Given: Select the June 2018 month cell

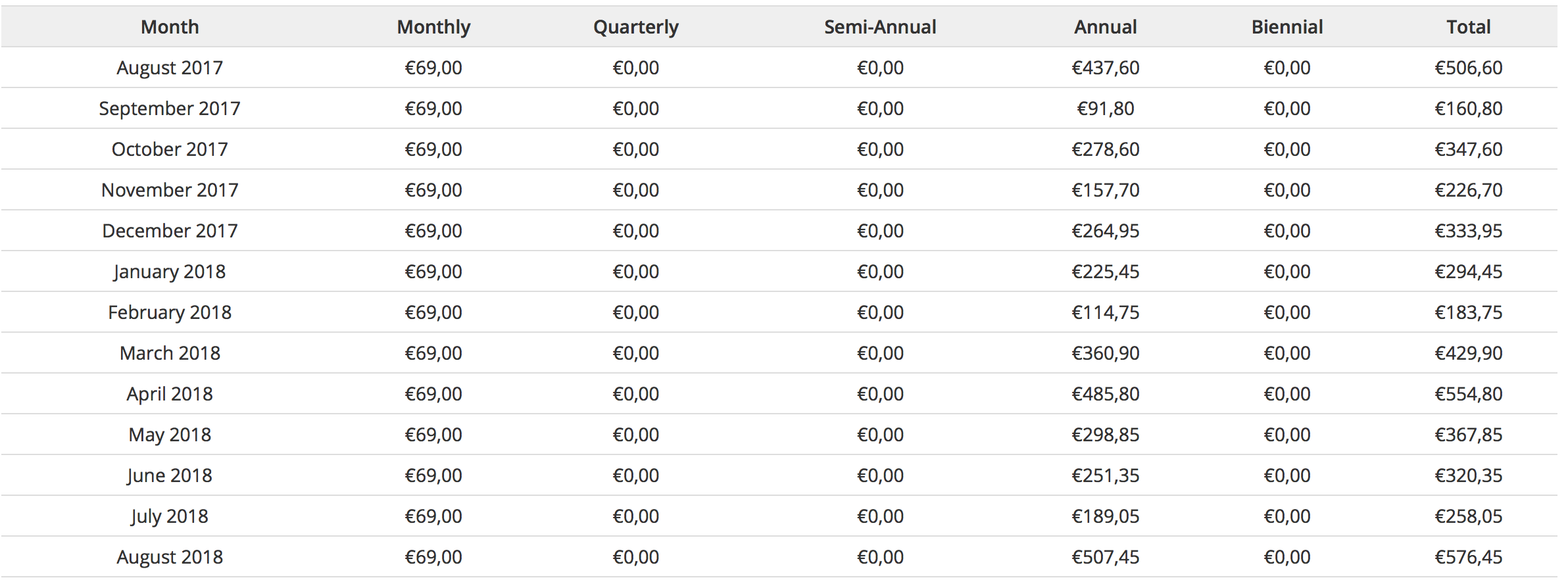Looking at the screenshot, I should 170,475.
